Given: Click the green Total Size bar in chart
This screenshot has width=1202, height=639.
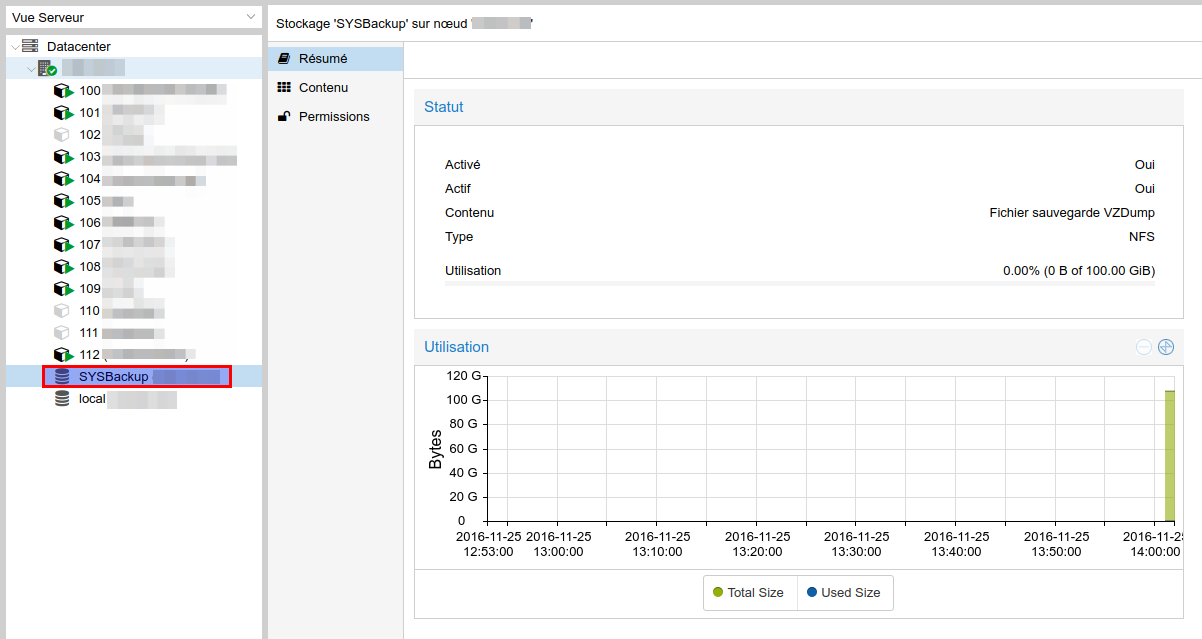Looking at the screenshot, I should (x=1169, y=456).
